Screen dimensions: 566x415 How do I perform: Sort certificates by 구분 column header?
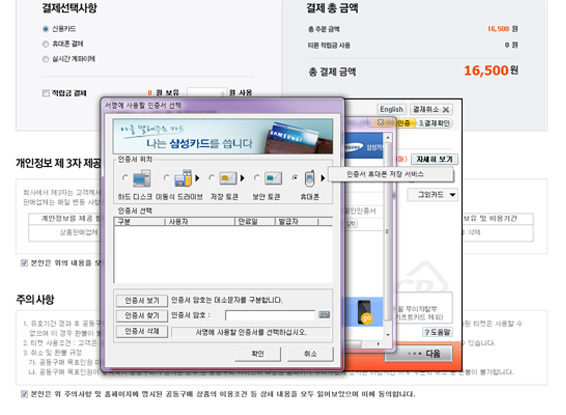[140, 222]
